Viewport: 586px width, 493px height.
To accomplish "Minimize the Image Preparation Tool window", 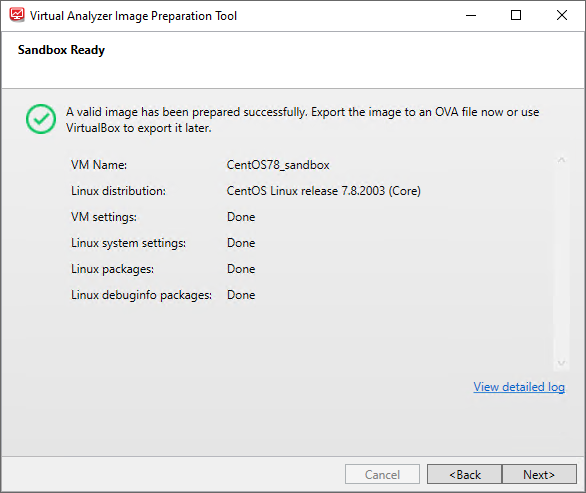I will click(x=471, y=15).
